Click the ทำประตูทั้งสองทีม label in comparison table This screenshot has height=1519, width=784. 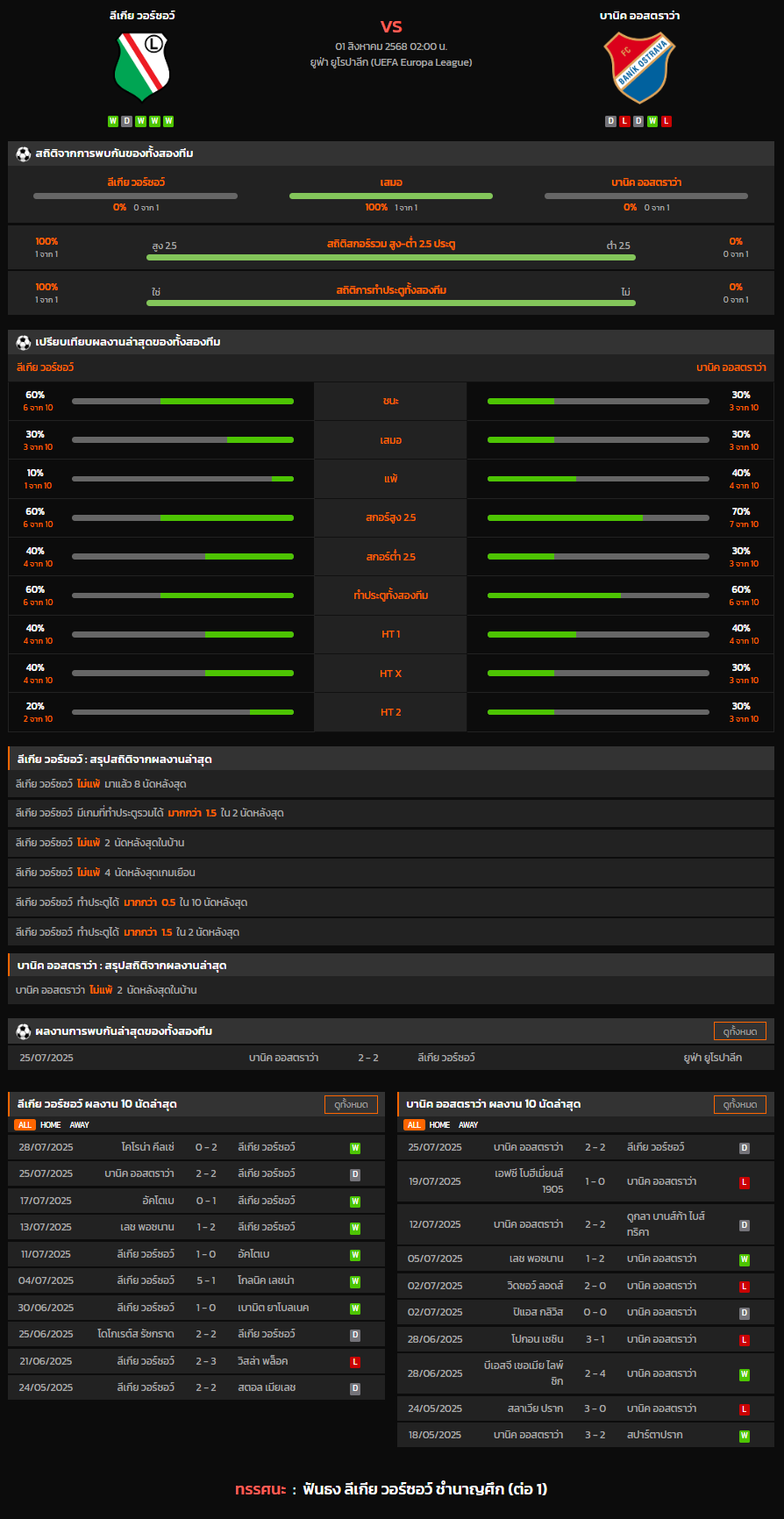391,596
